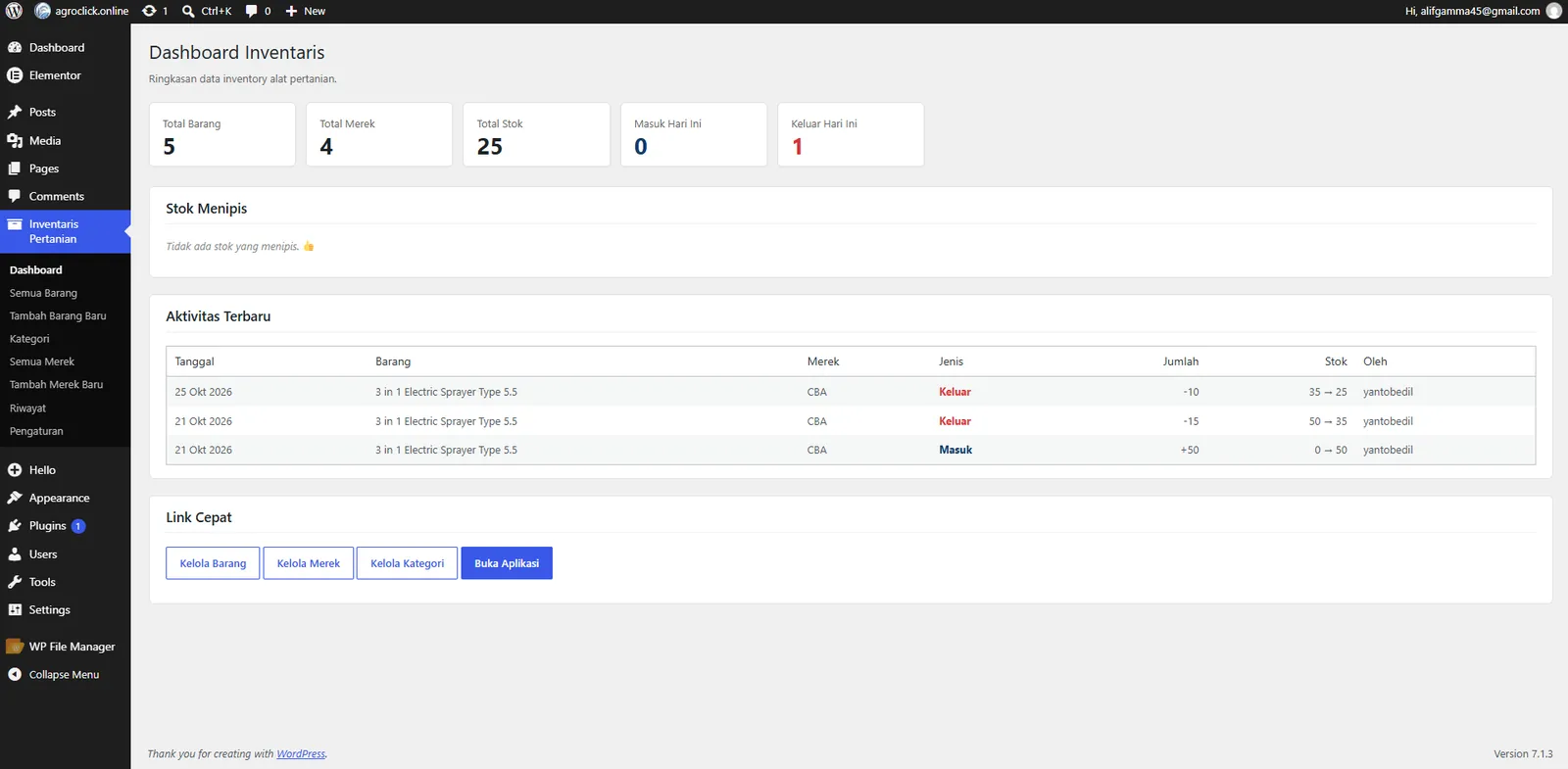The image size is (1568, 769).
Task: Open the Hi, alifgamma45@gmail.com account menu
Action: [x=1483, y=11]
